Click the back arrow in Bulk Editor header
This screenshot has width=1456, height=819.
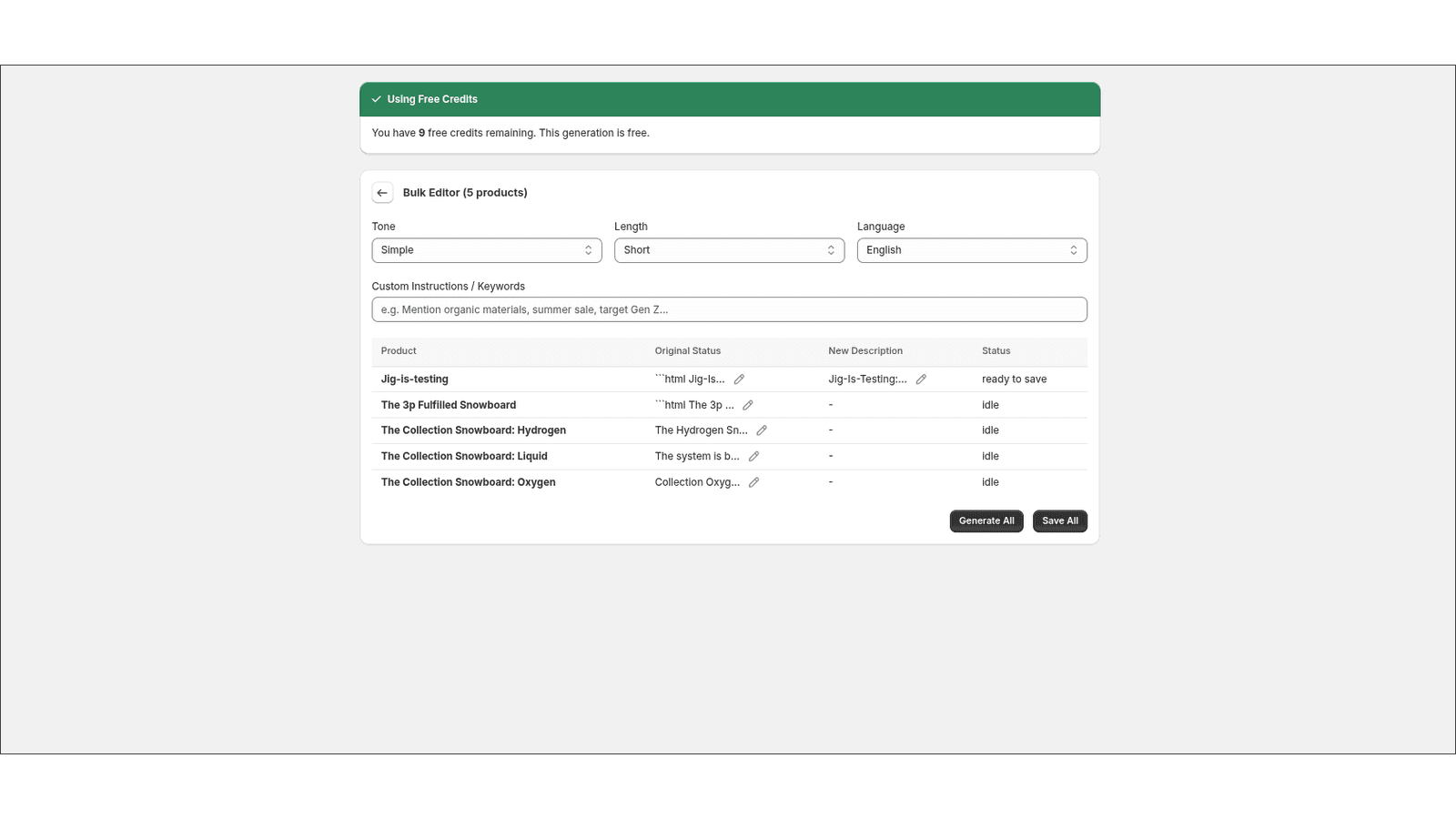[x=382, y=193]
